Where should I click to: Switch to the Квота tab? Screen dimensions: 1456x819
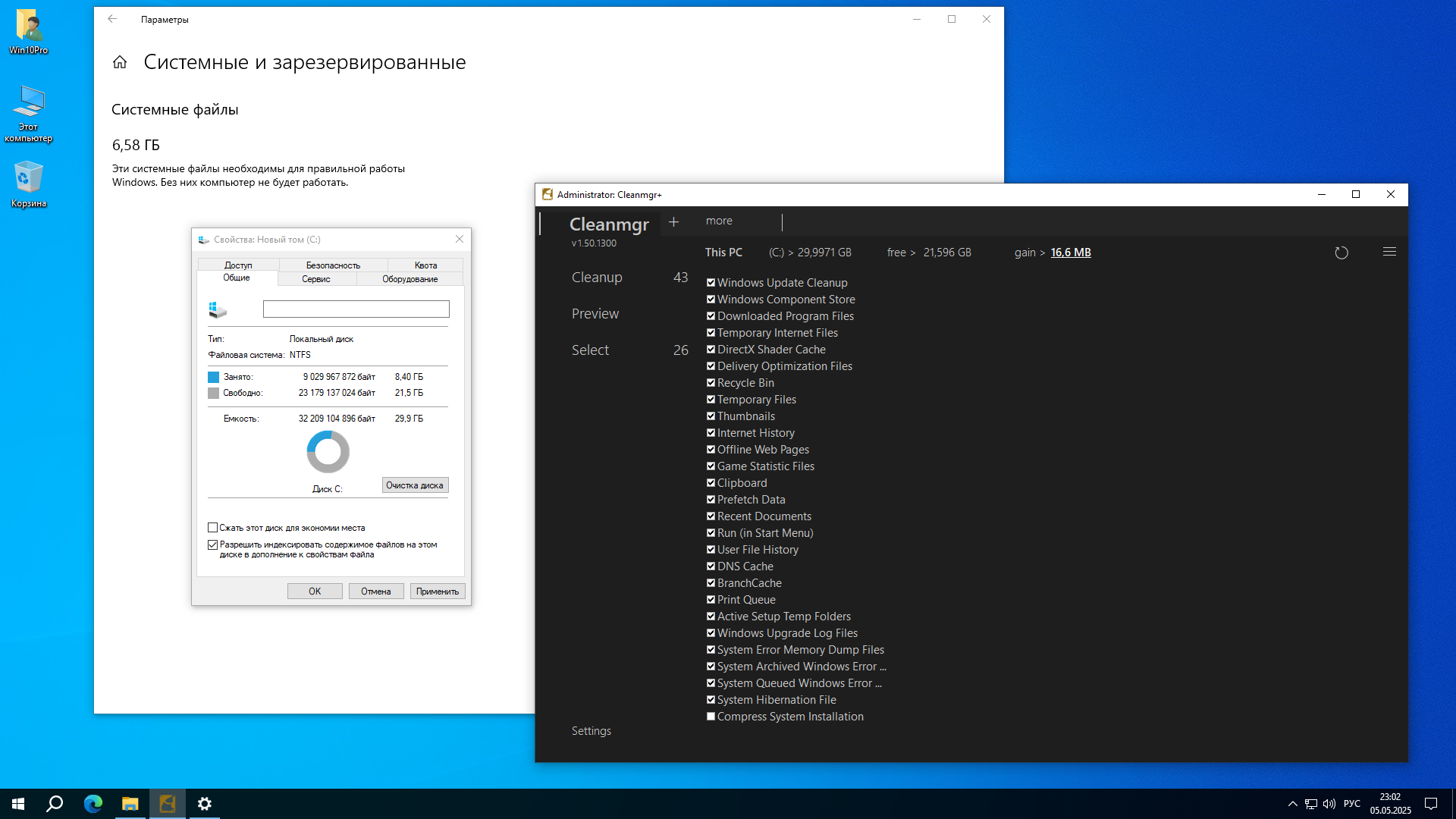tap(425, 265)
